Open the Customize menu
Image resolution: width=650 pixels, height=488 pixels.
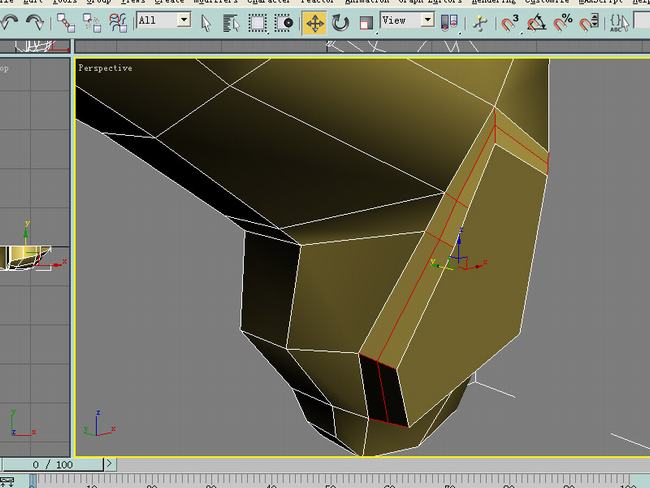[547, 2]
